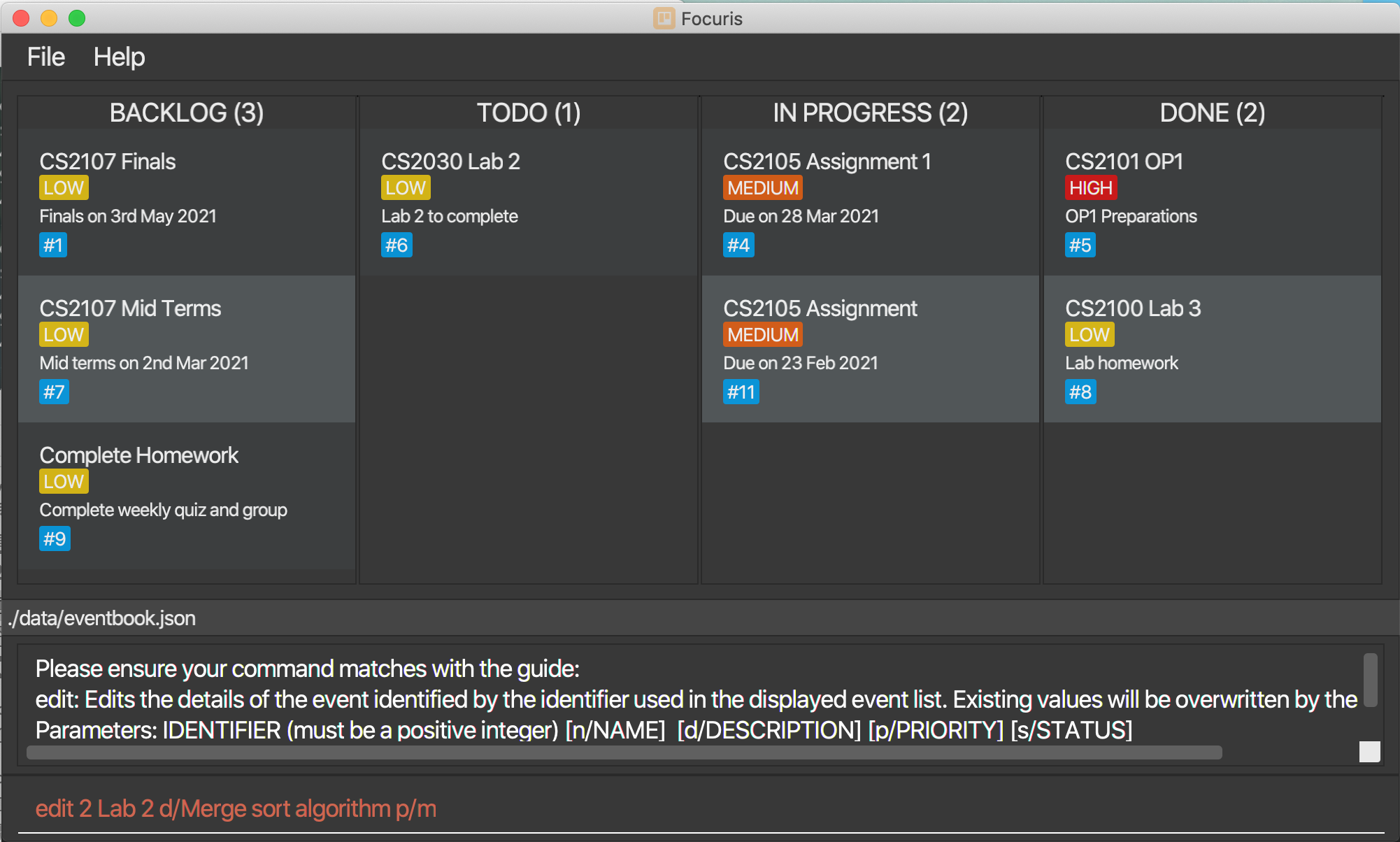
Task: Click the IN PROGRESS (2) column header
Action: pos(870,113)
